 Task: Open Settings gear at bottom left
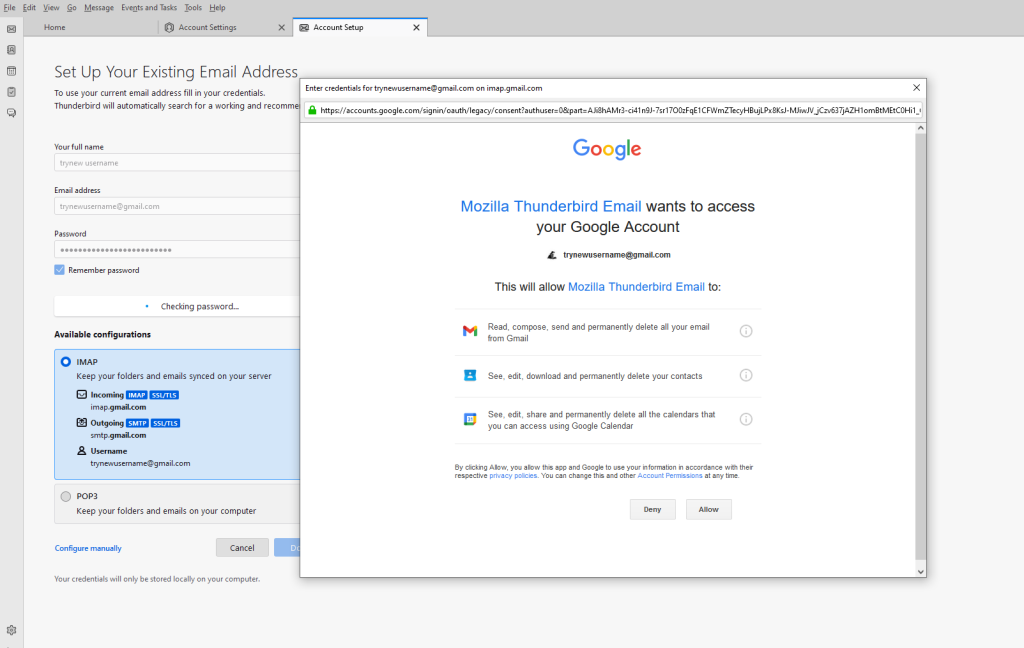point(11,630)
